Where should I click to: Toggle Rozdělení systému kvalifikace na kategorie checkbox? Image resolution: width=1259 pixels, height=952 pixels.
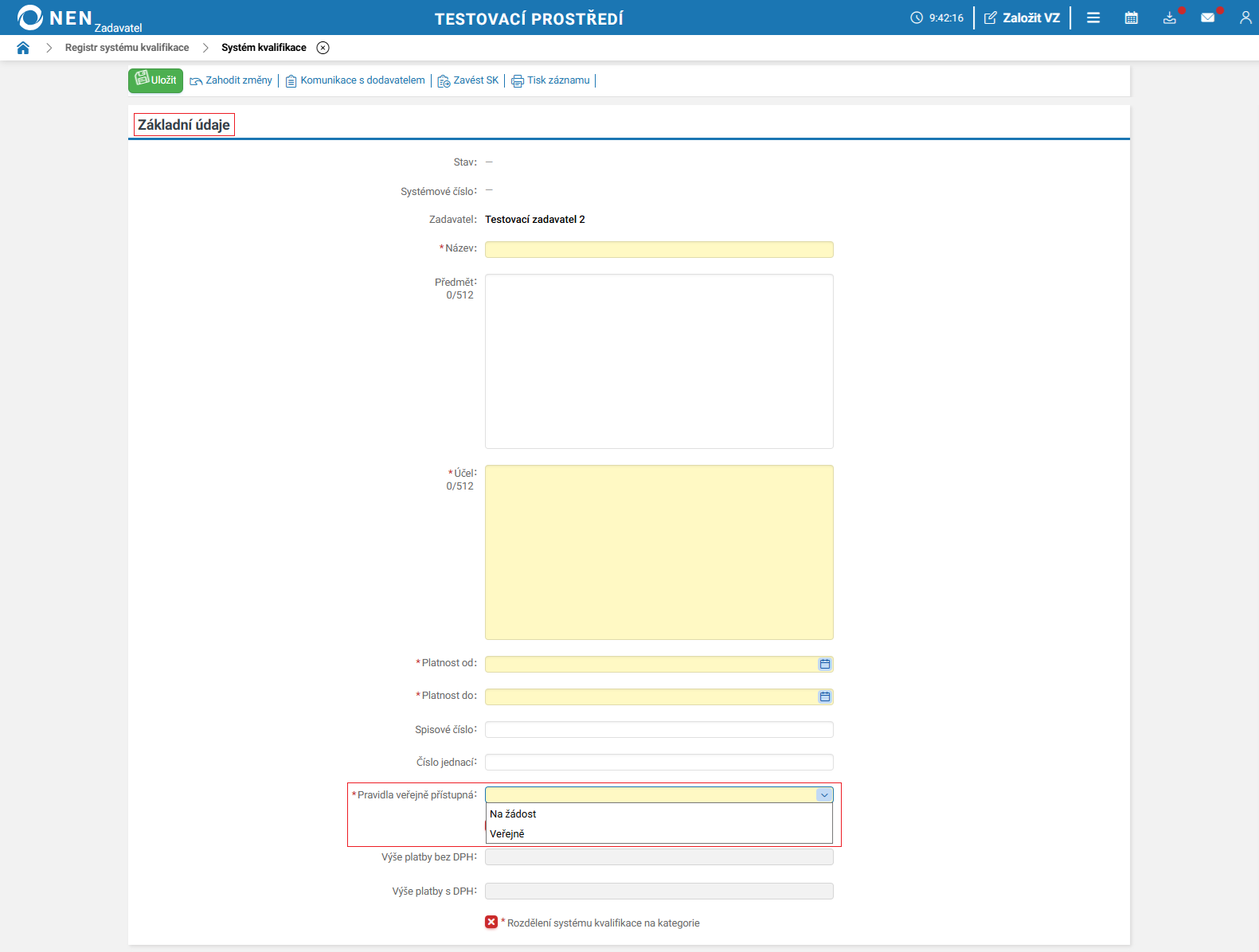[491, 922]
